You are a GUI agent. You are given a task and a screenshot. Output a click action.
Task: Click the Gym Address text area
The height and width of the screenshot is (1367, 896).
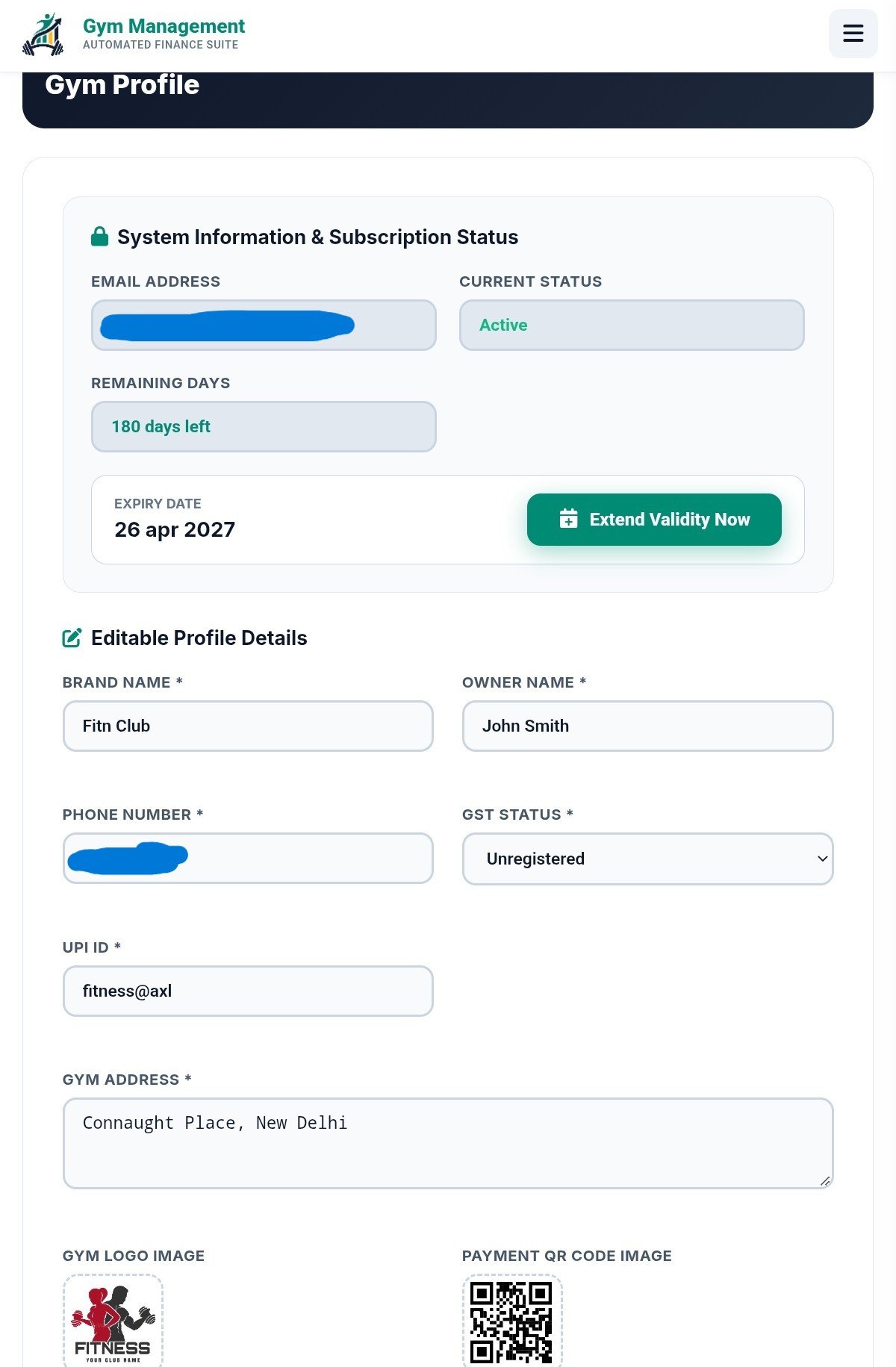tap(448, 1143)
